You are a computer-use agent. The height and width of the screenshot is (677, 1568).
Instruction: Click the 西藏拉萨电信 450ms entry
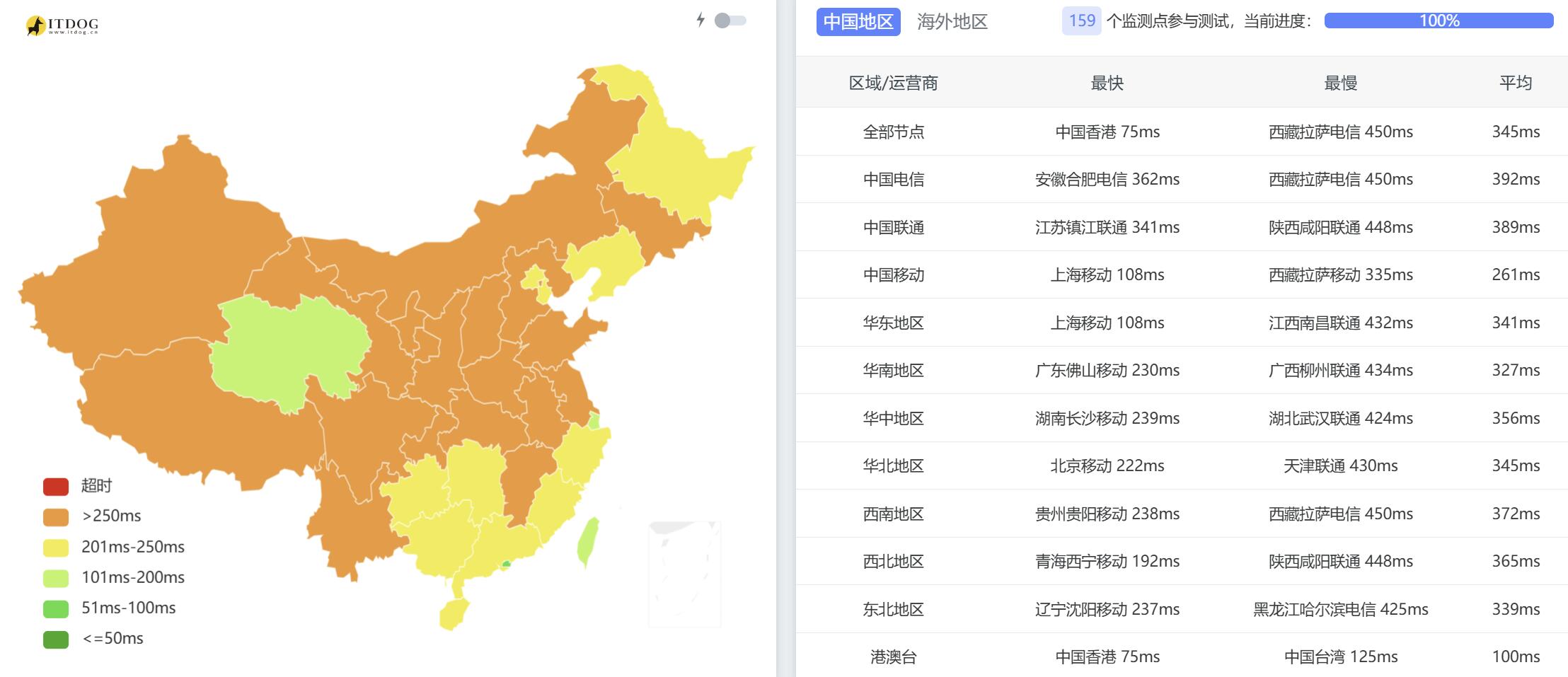[x=1341, y=131]
